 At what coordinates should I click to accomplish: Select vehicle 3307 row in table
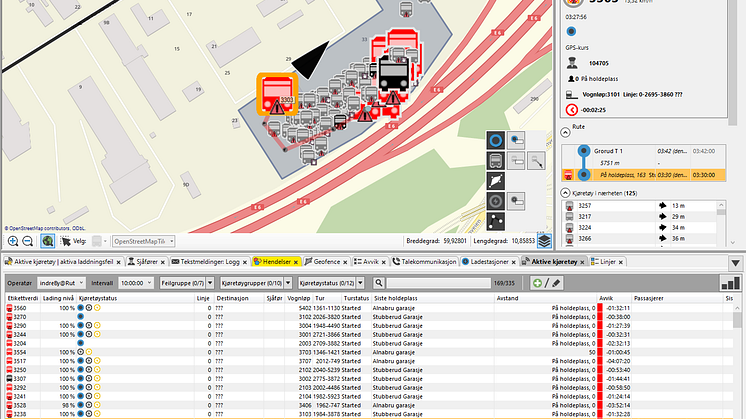tap(371, 379)
